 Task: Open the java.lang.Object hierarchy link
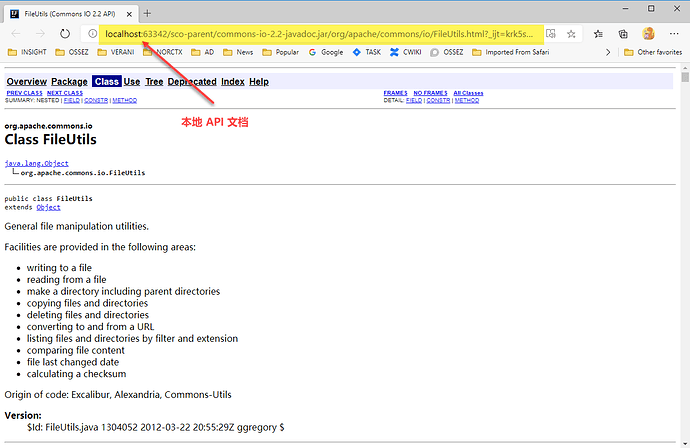coord(37,163)
